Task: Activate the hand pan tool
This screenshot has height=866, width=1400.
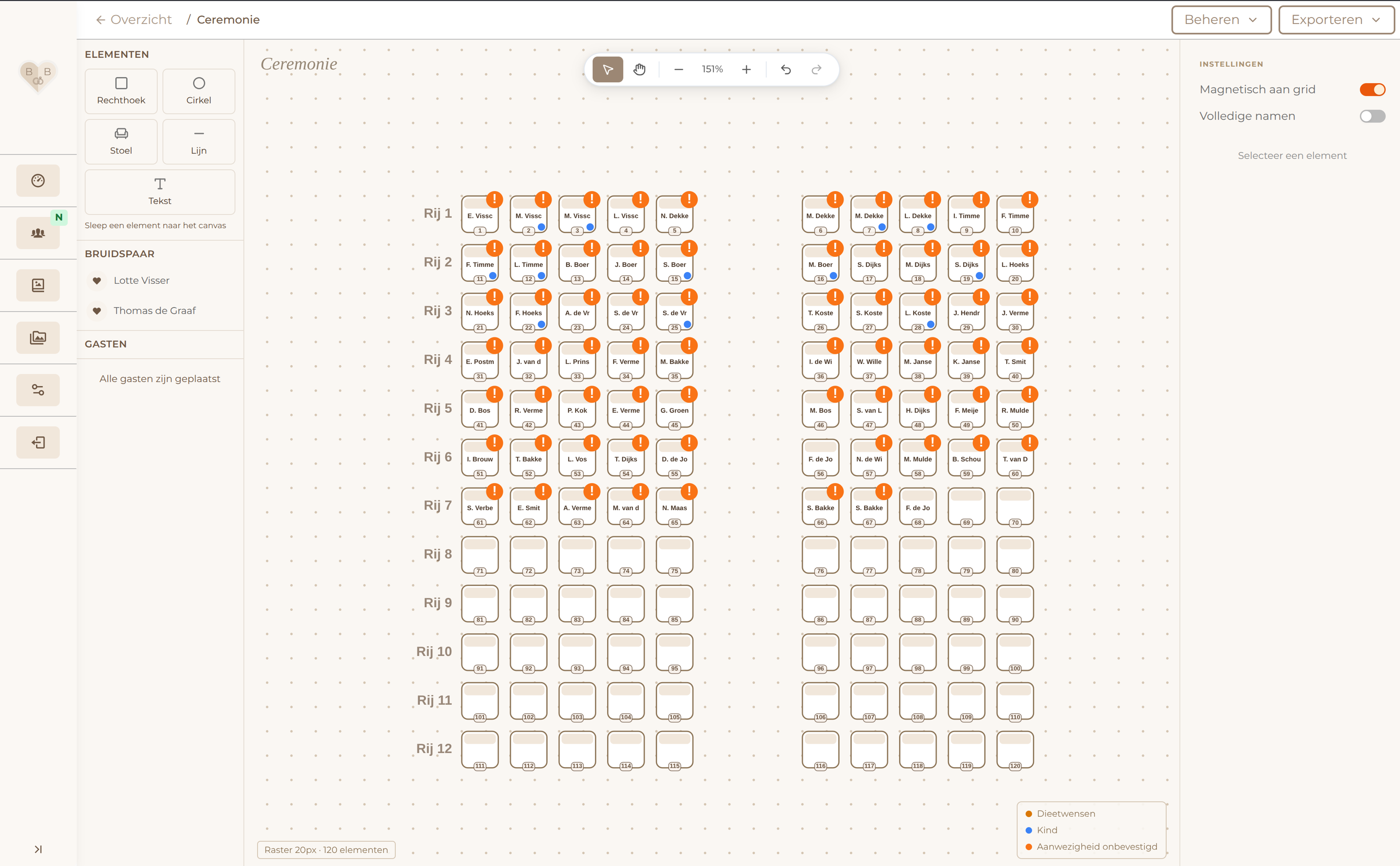Action: coord(639,69)
